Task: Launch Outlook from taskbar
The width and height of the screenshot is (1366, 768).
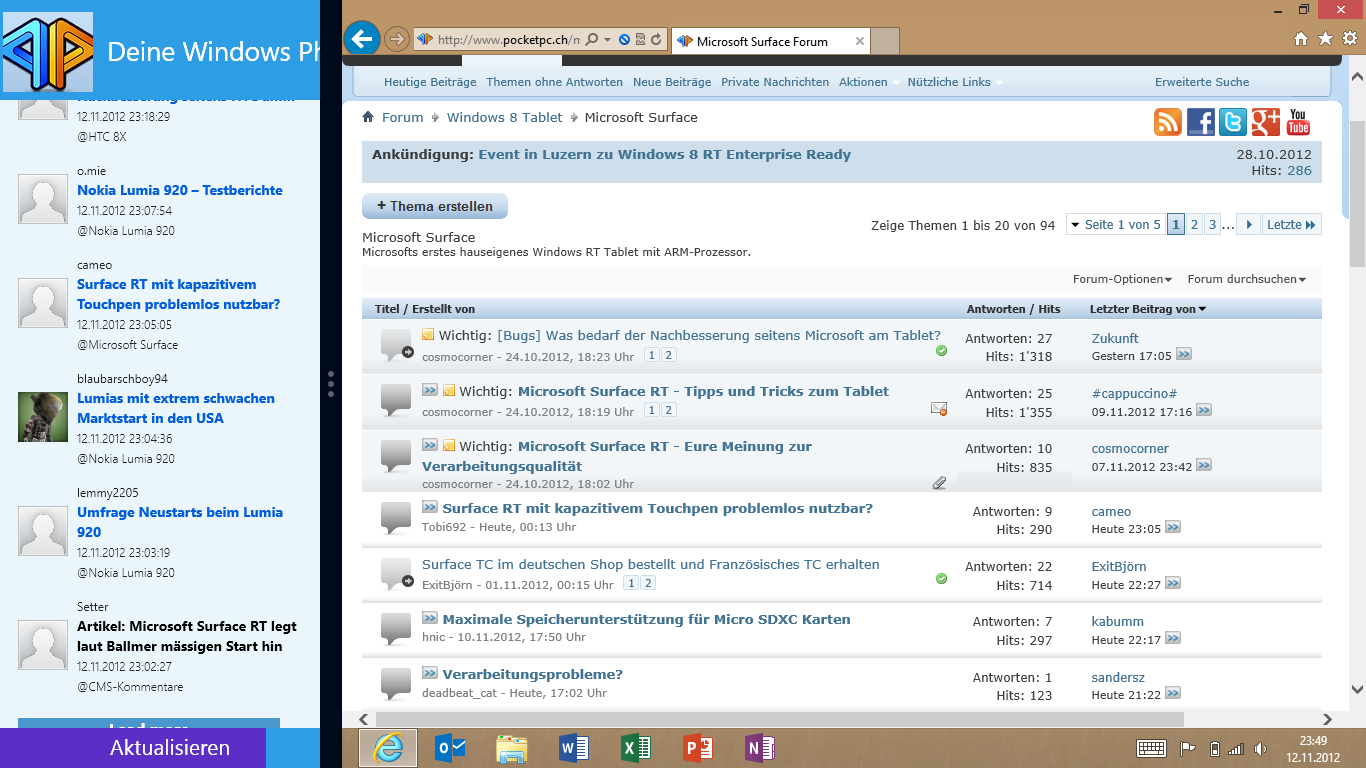Action: pyautogui.click(x=450, y=748)
